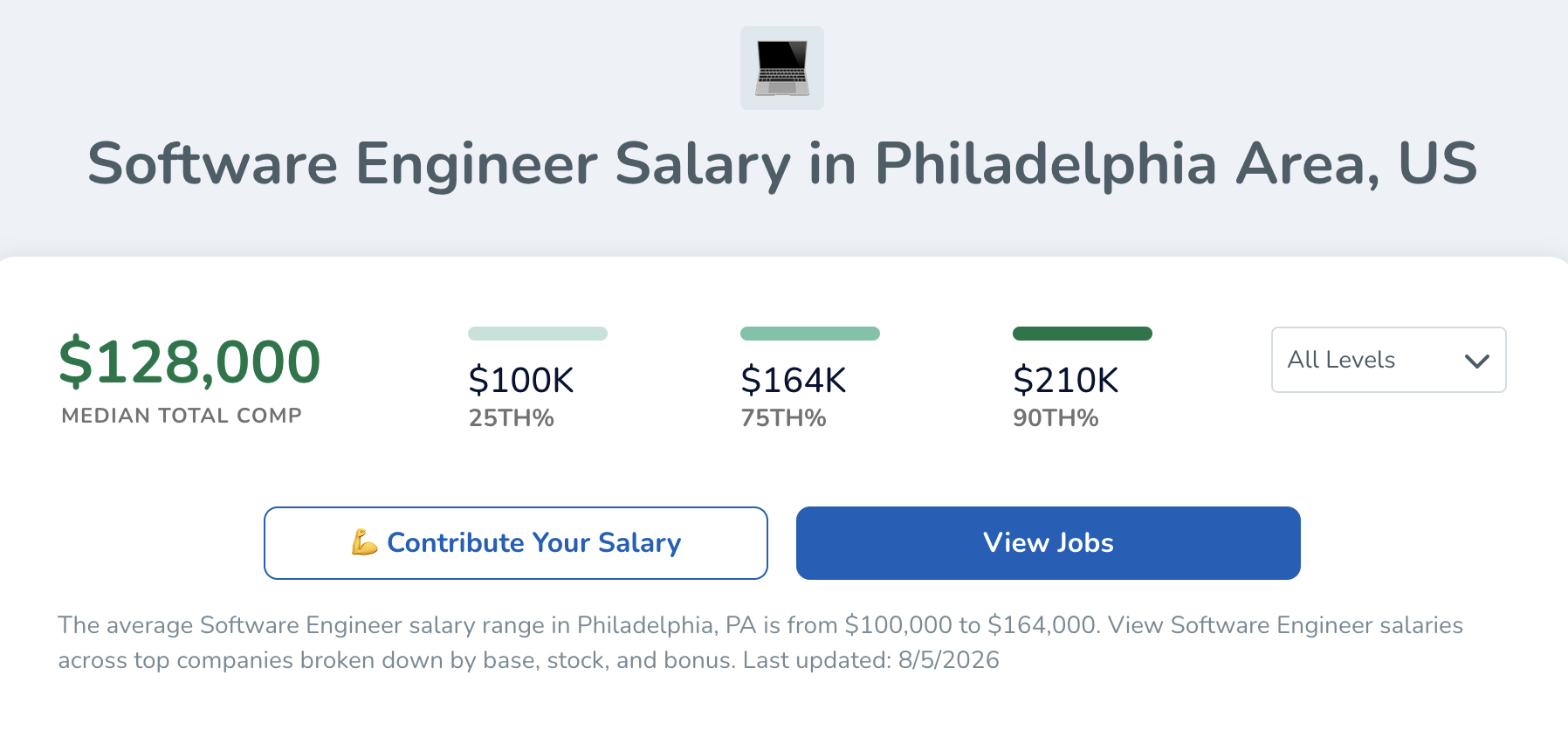The width and height of the screenshot is (1568, 737).
Task: Click the Software Engineer Salary page heading
Action: (x=782, y=164)
